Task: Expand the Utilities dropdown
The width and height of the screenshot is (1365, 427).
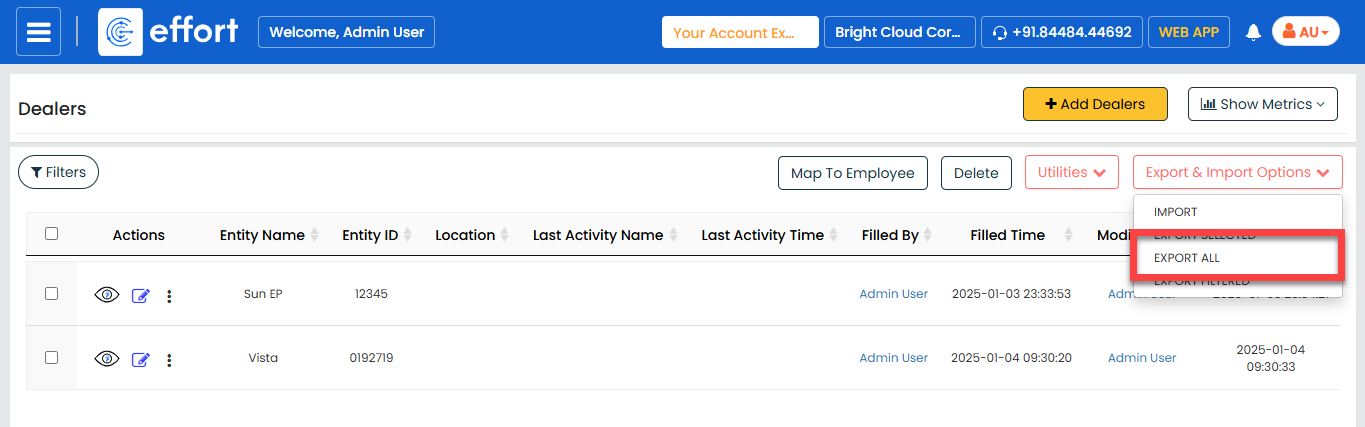Action: pyautogui.click(x=1071, y=173)
